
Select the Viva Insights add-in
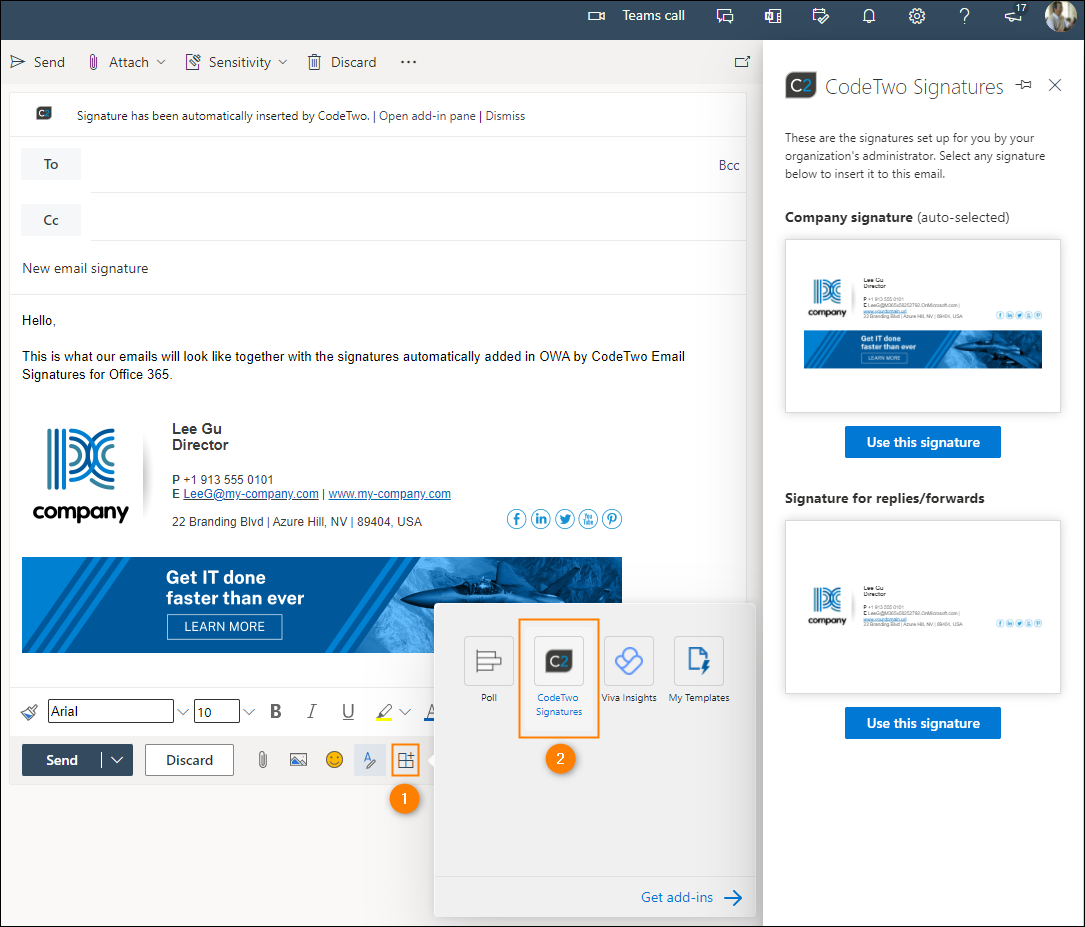(x=628, y=669)
